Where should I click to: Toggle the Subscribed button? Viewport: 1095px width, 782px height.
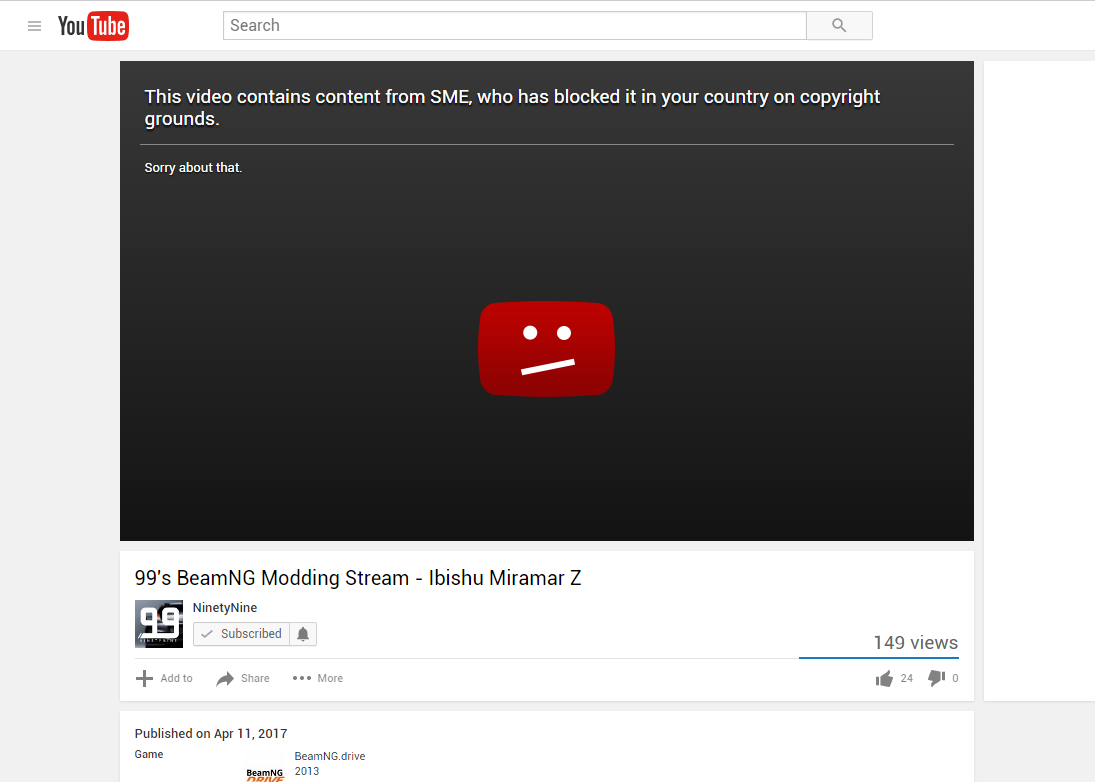pos(242,634)
